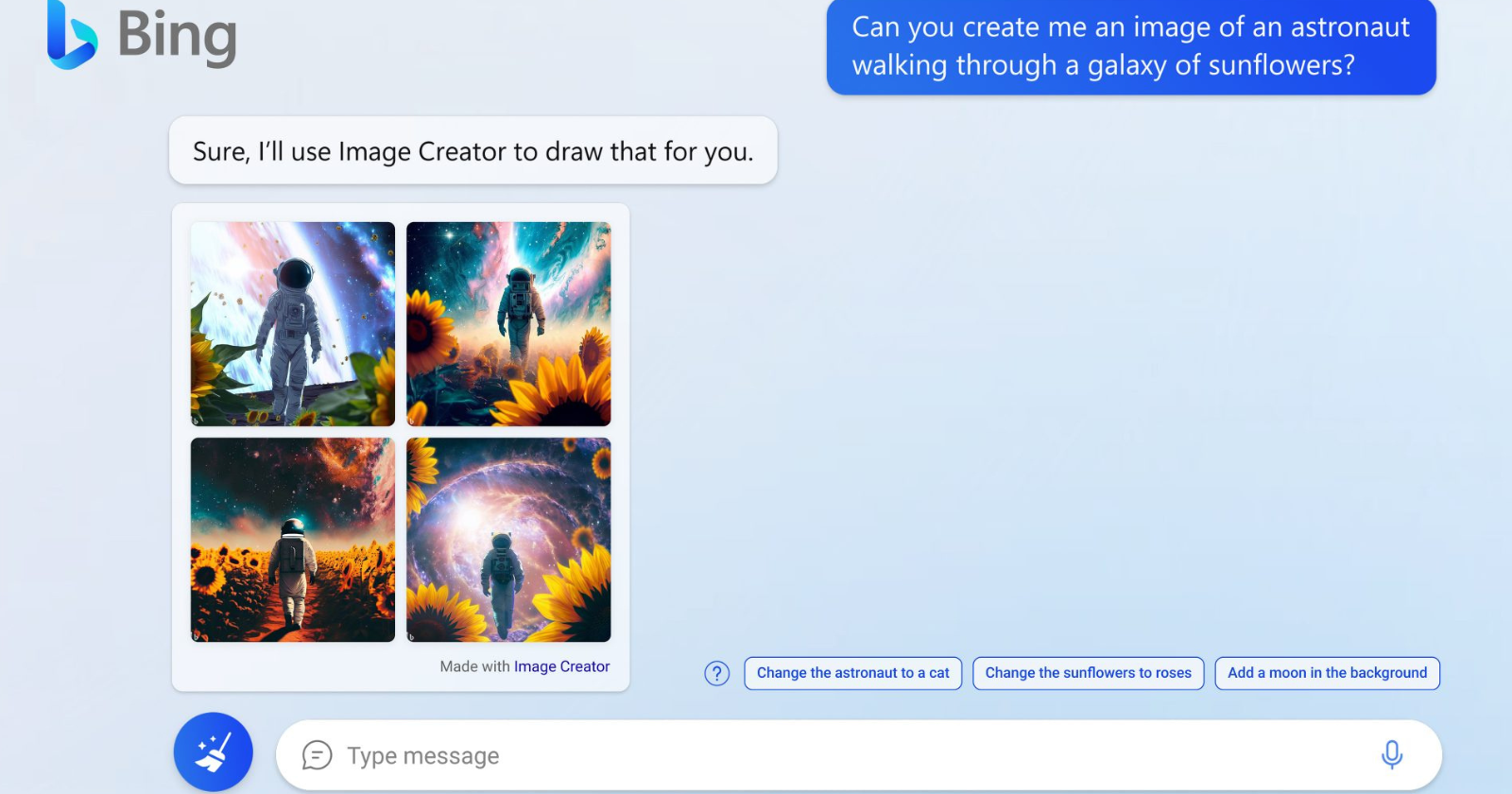Click the chat bubble icon in message box

[x=317, y=755]
